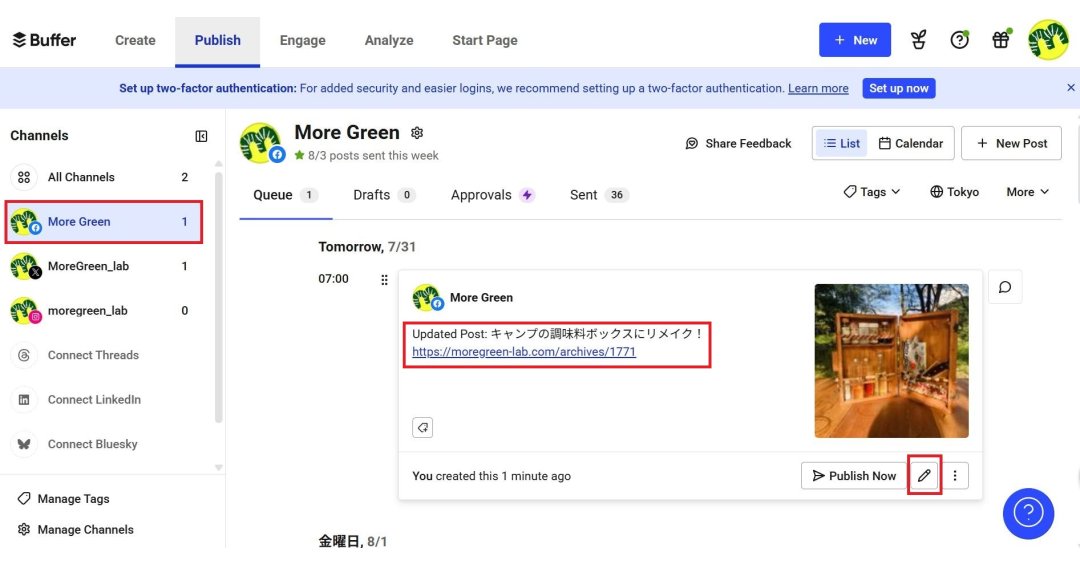Switch to the Analyze tab

[x=389, y=40]
